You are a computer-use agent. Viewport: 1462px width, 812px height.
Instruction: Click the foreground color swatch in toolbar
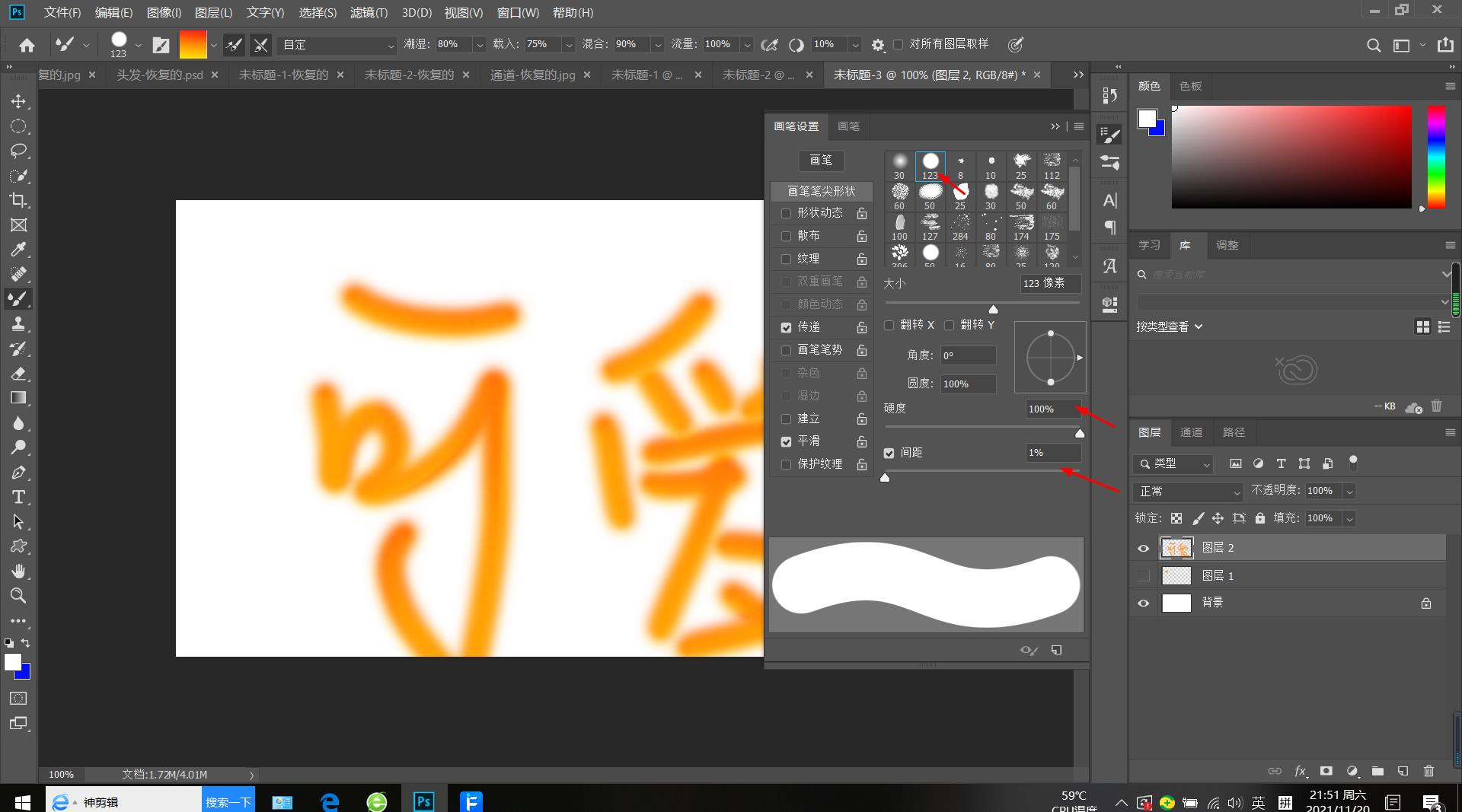tap(13, 662)
